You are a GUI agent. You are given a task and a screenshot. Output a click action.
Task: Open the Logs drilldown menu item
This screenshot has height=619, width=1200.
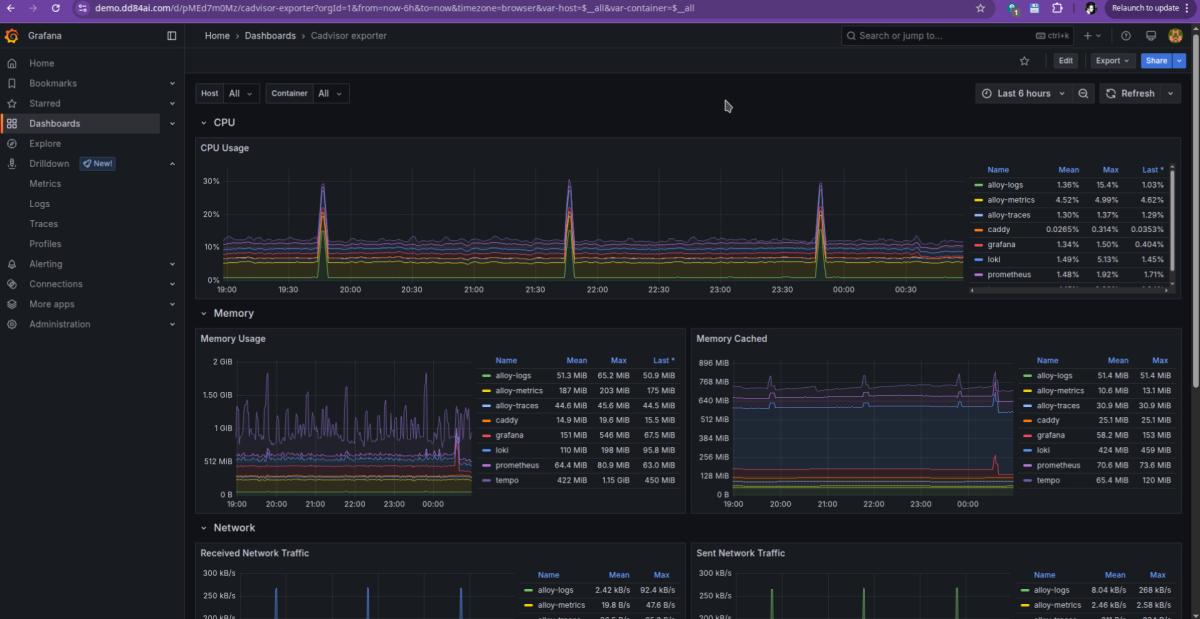pyautogui.click(x=39, y=204)
